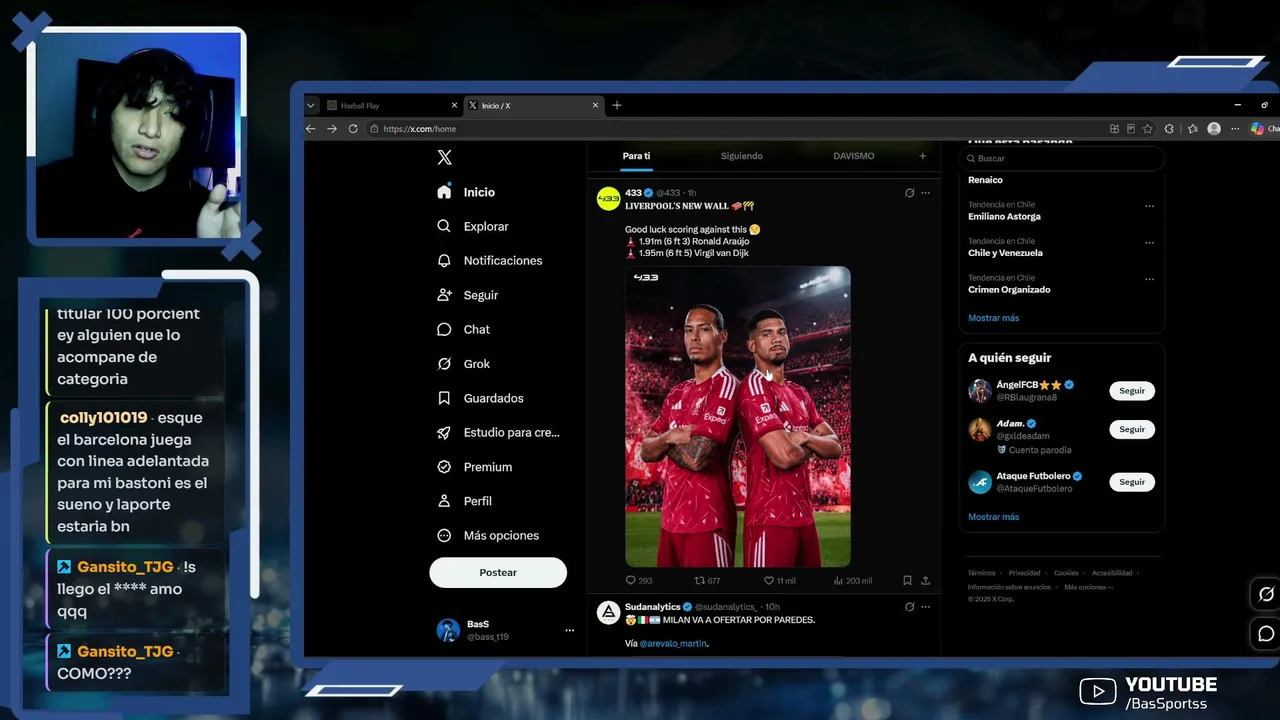Open the Inicio home page

[x=466, y=192]
